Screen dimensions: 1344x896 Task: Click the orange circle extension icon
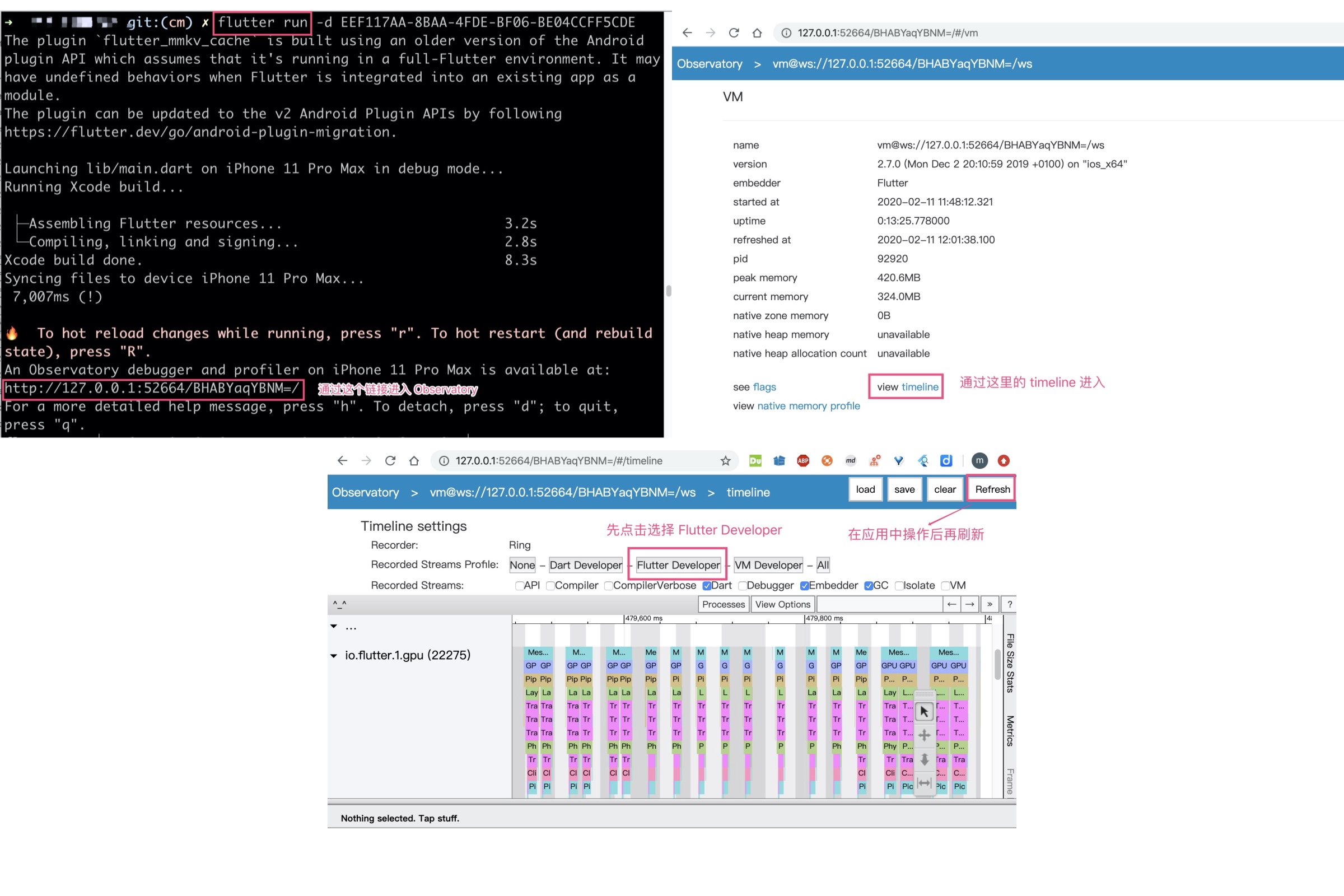tap(827, 460)
